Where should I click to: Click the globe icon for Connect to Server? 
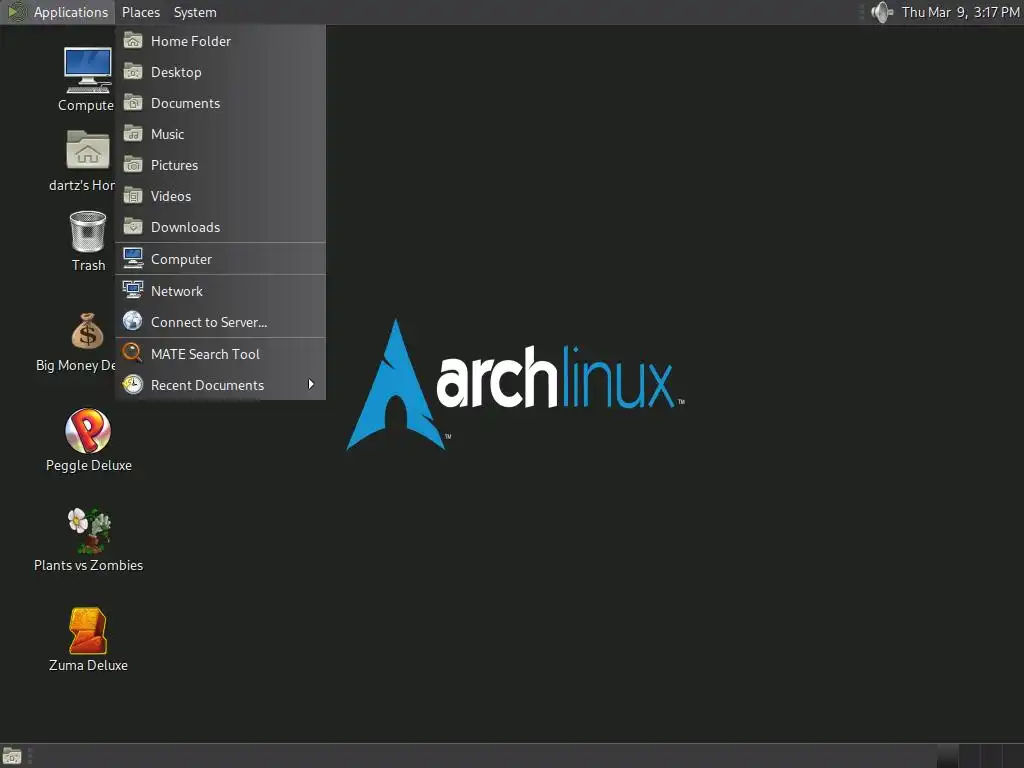pyautogui.click(x=133, y=321)
